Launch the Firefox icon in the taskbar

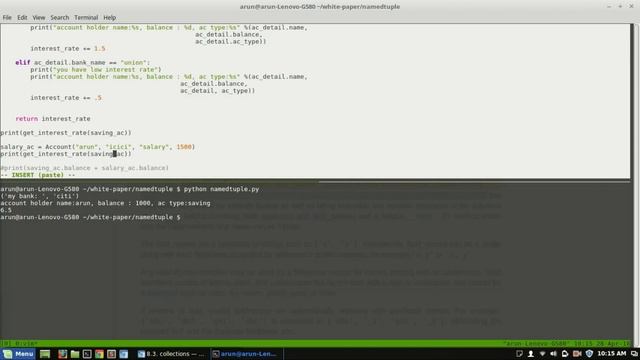pos(62,354)
